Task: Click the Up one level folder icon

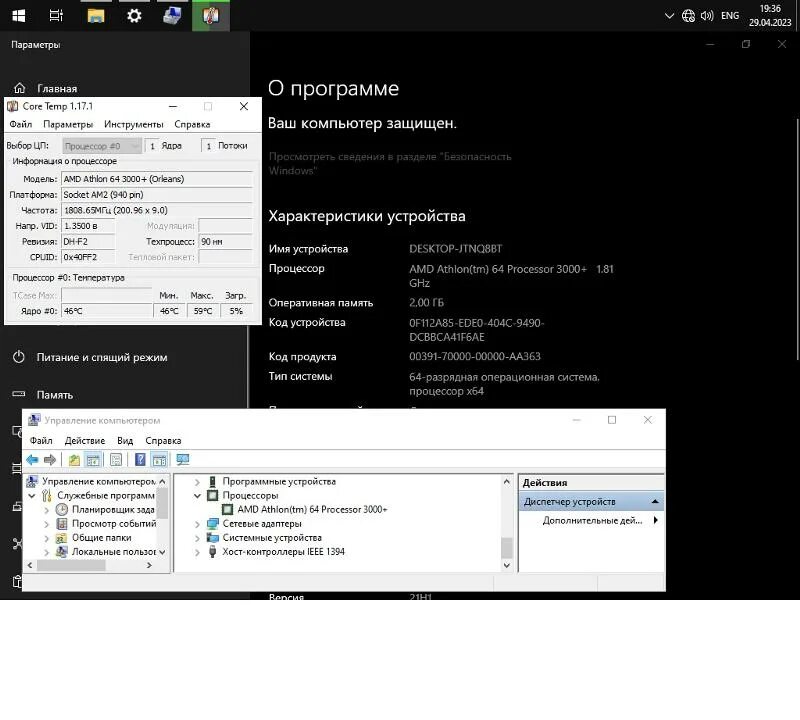Action: click(74, 460)
